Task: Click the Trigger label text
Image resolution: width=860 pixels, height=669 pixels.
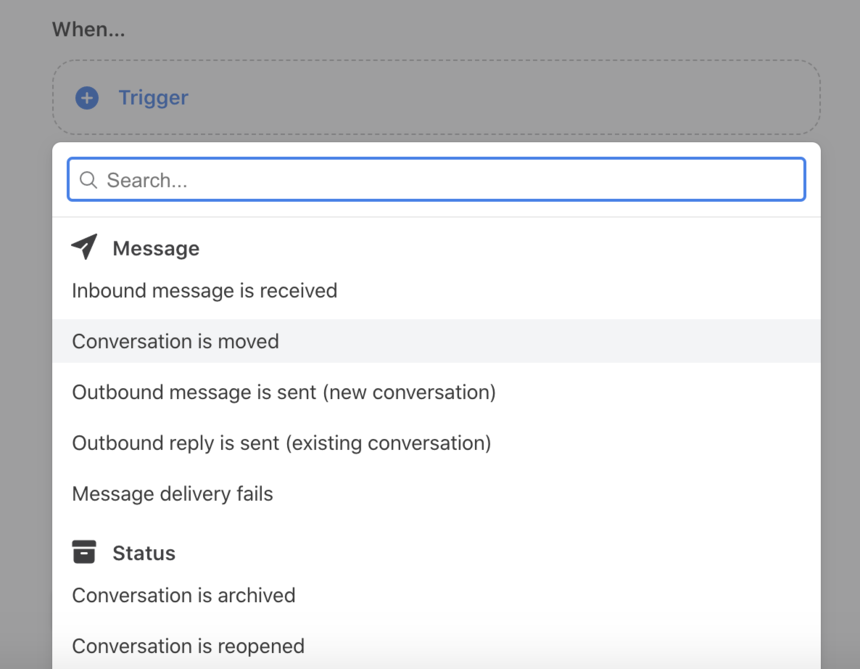Action: [154, 98]
